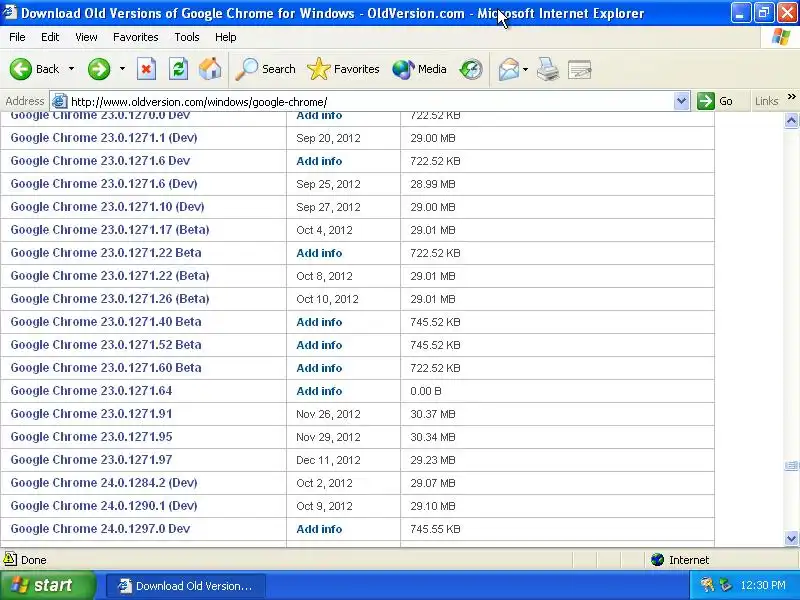Open the Forward button history dropdown
The image size is (800, 600).
point(122,69)
